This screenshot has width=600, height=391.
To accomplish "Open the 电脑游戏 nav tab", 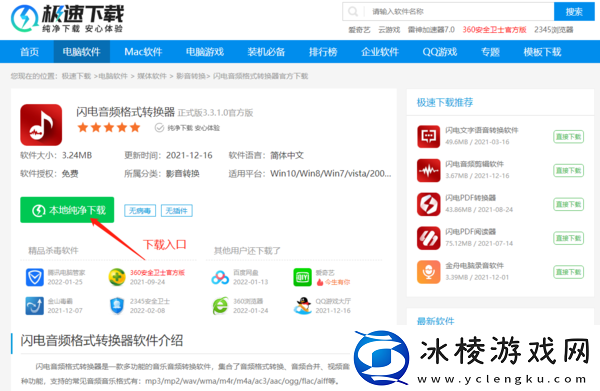I will click(x=205, y=52).
